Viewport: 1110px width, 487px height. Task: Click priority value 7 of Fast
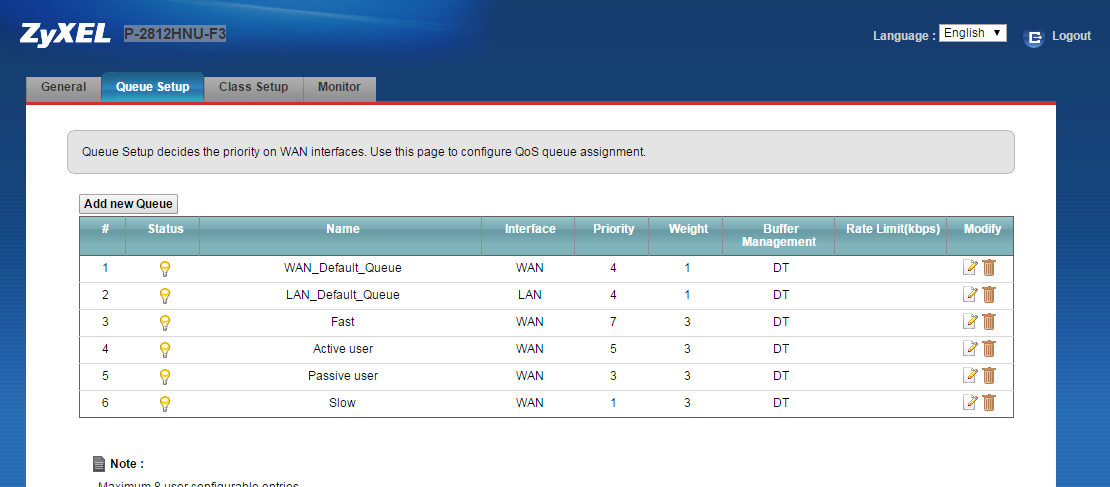point(613,322)
